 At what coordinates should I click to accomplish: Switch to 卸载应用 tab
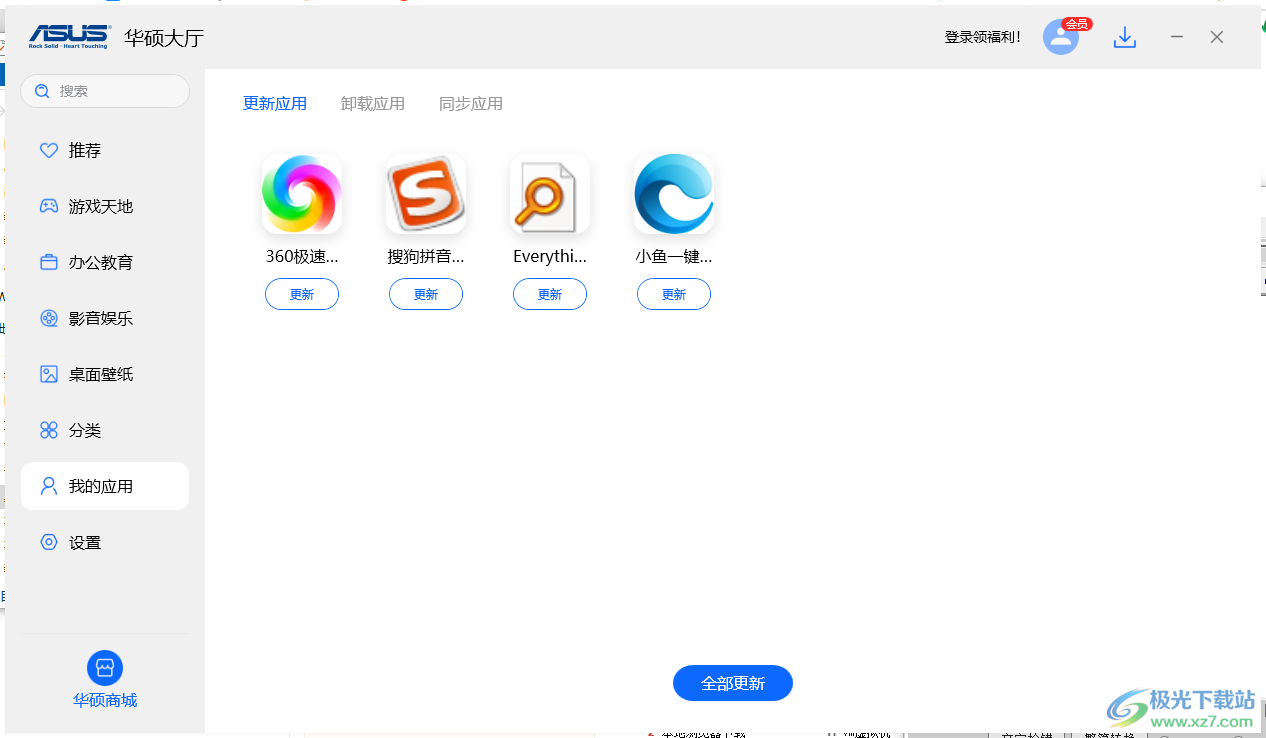click(373, 103)
